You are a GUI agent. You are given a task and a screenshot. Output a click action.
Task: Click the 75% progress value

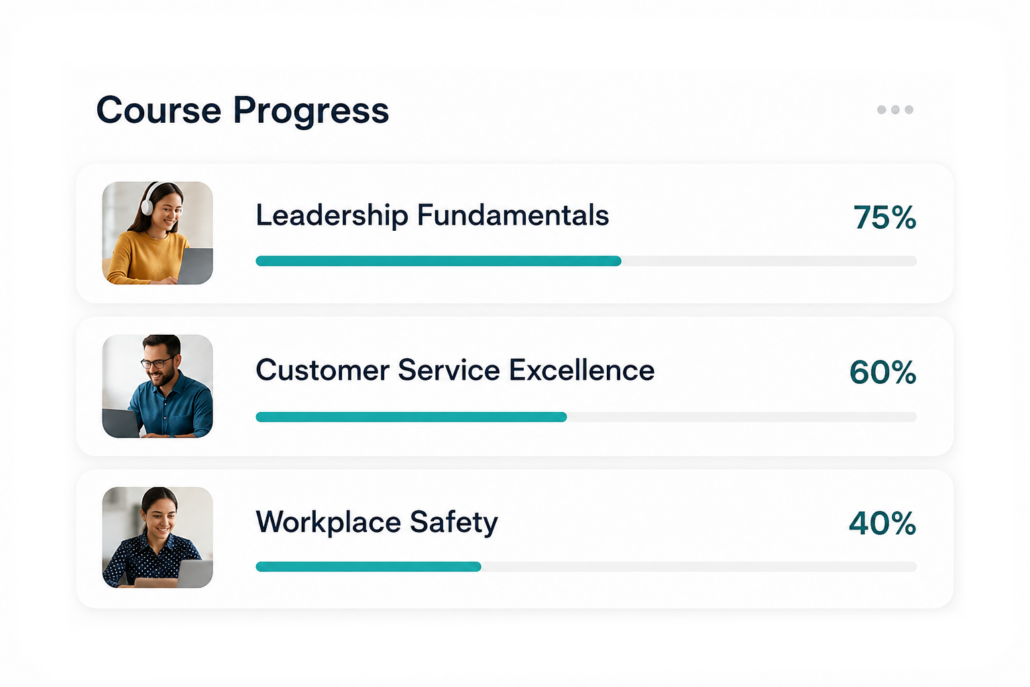tap(884, 217)
